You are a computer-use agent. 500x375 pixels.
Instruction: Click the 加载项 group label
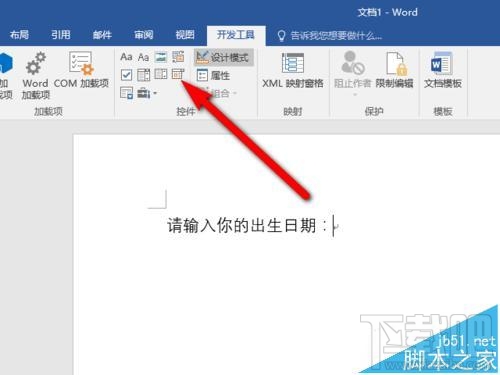pos(48,111)
